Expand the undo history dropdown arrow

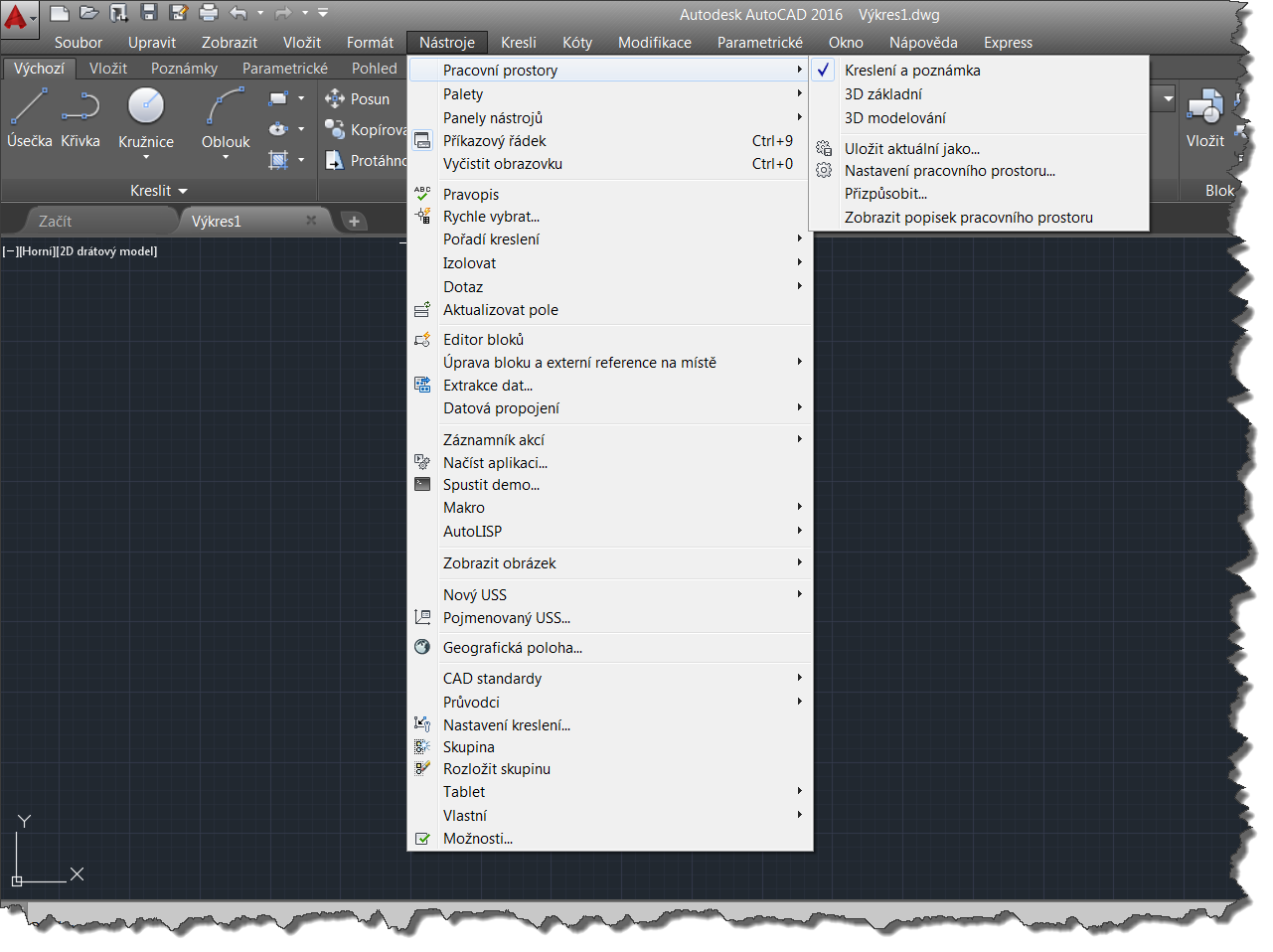[260, 13]
